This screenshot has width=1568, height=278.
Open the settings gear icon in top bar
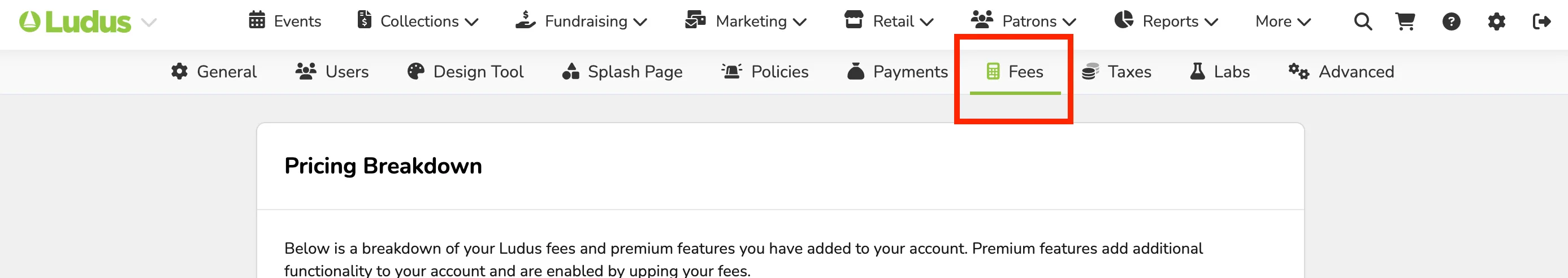point(1496,22)
